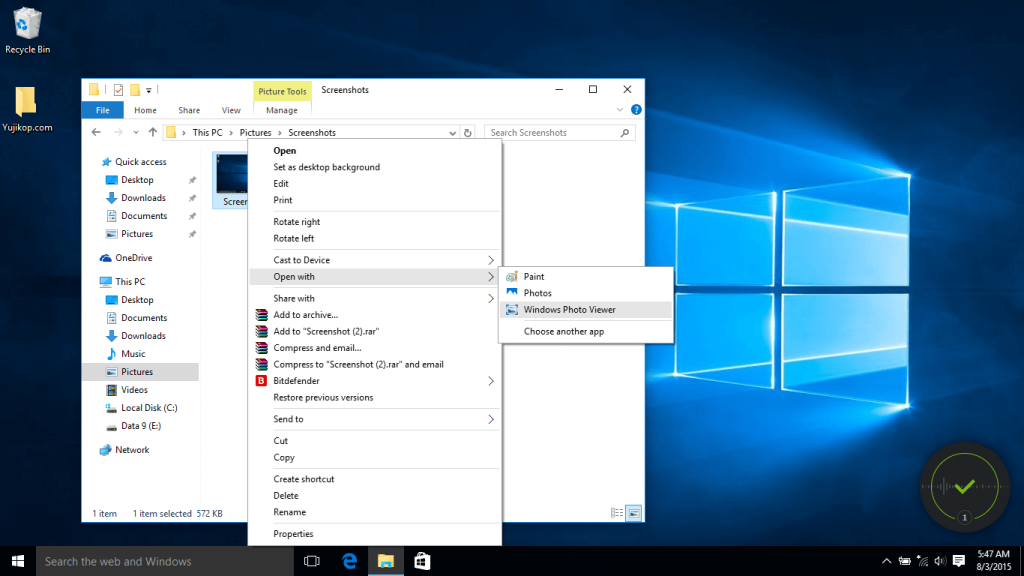The height and width of the screenshot is (576, 1024).
Task: Open the File ribbon tab
Action: coord(103,110)
